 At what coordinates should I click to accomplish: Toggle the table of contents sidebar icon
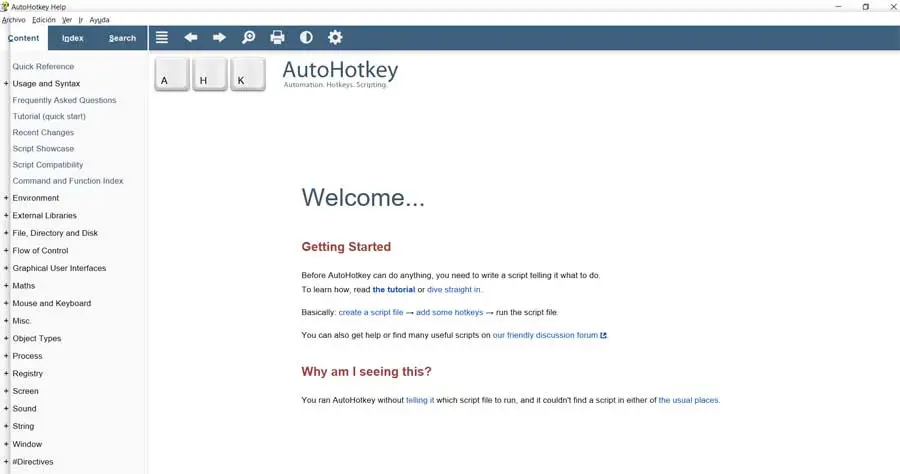click(162, 37)
